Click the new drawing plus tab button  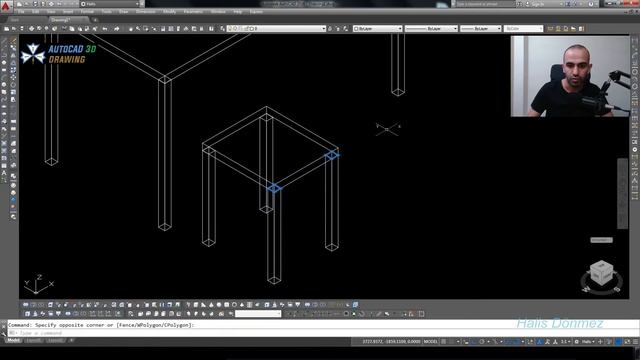(95, 20)
